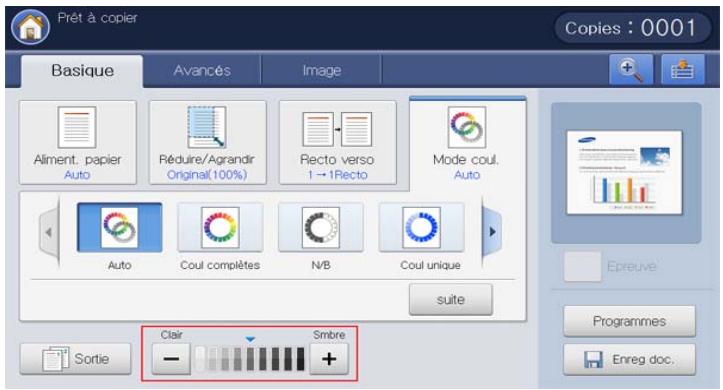Show previous color mode options with left arrow
The height and width of the screenshot is (390, 723).
click(49, 232)
